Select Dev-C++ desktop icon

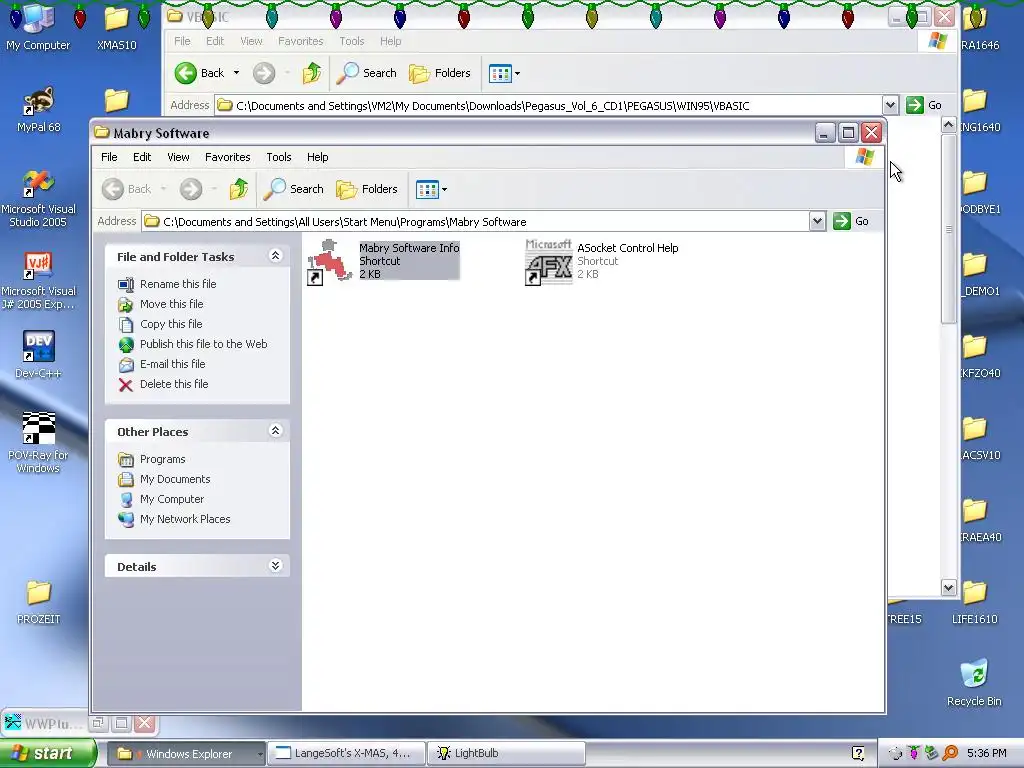pyautogui.click(x=38, y=355)
